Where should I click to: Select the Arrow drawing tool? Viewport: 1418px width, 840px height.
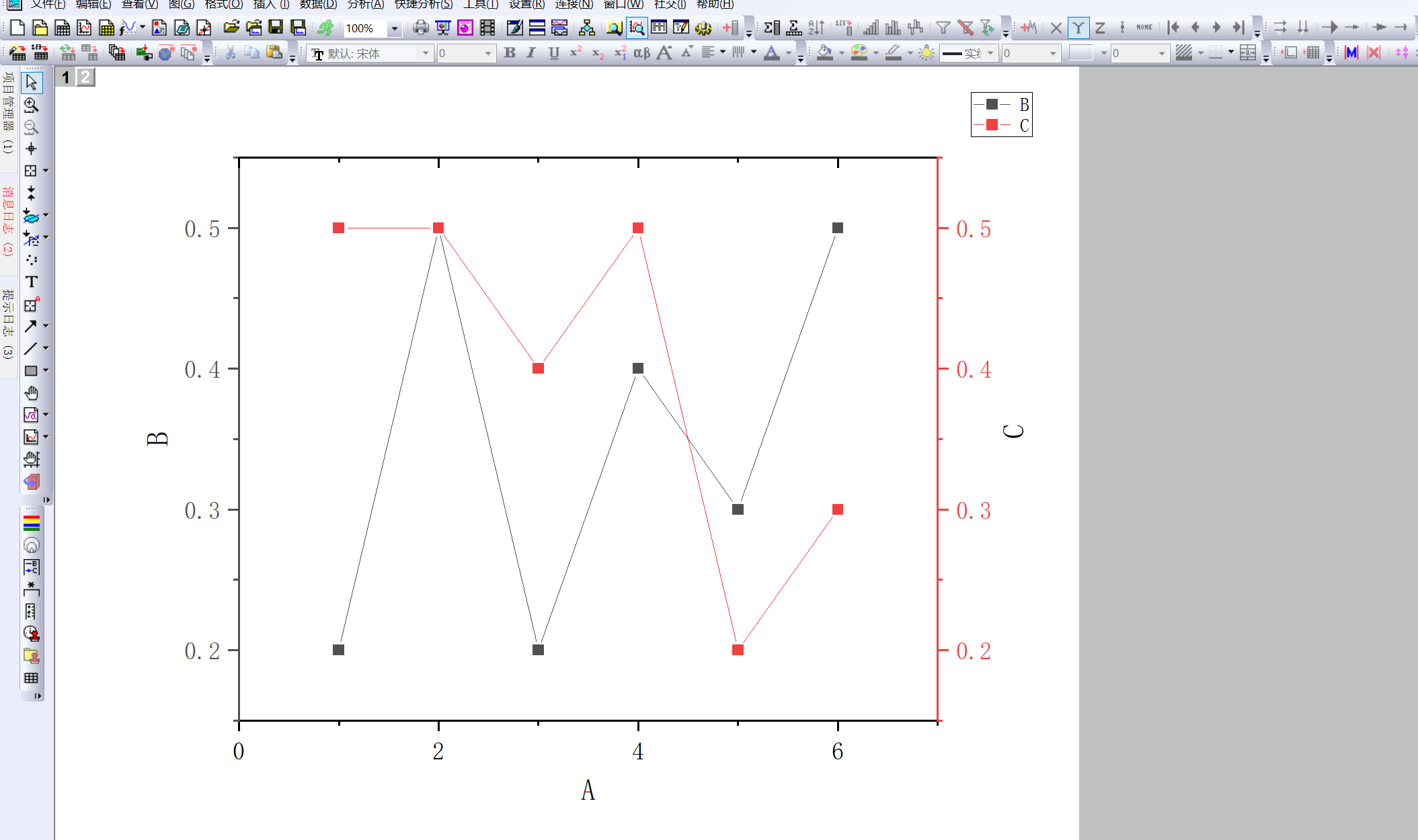pyautogui.click(x=31, y=327)
